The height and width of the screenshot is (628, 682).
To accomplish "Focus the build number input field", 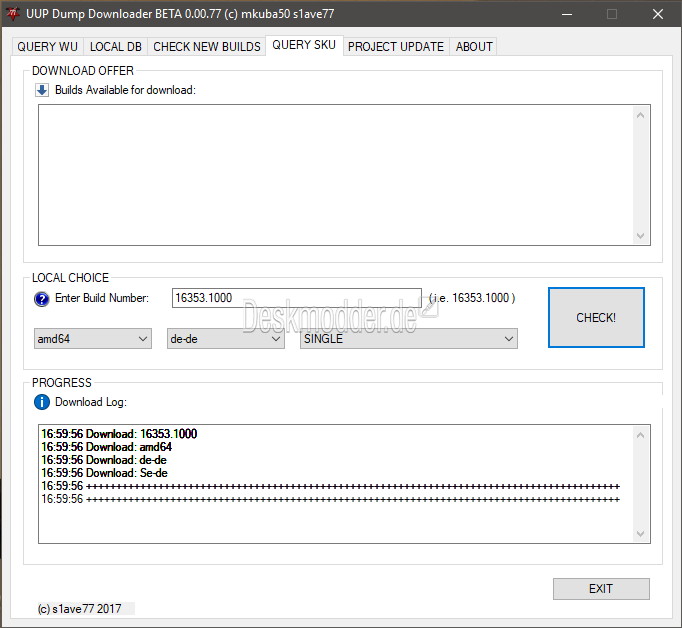I will (297, 298).
